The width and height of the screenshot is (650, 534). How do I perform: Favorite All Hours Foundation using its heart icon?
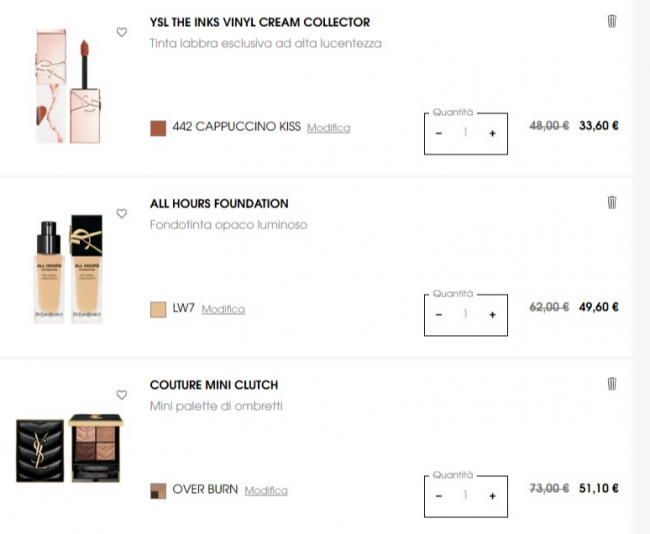click(x=121, y=214)
